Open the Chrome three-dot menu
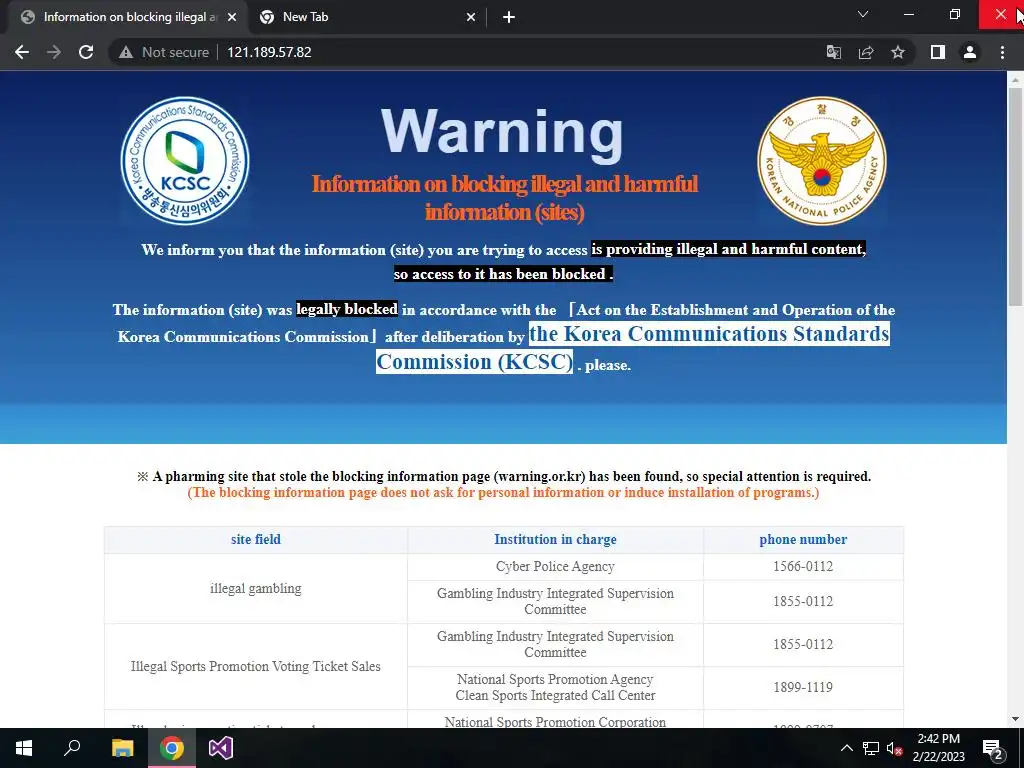 (1002, 52)
